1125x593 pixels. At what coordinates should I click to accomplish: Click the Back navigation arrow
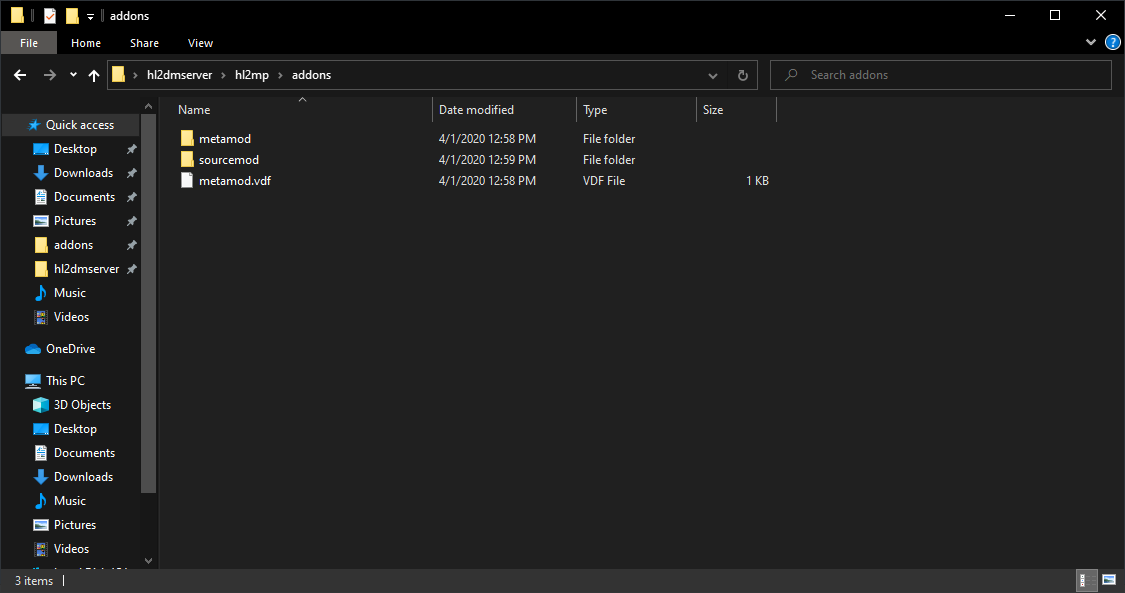(20, 75)
